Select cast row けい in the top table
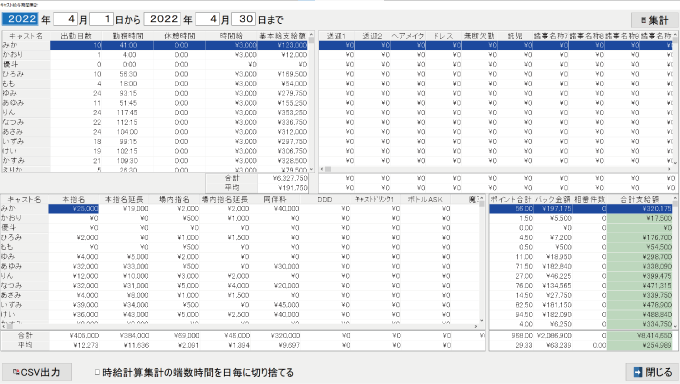The height and width of the screenshot is (384, 680). pyautogui.click(x=155, y=151)
